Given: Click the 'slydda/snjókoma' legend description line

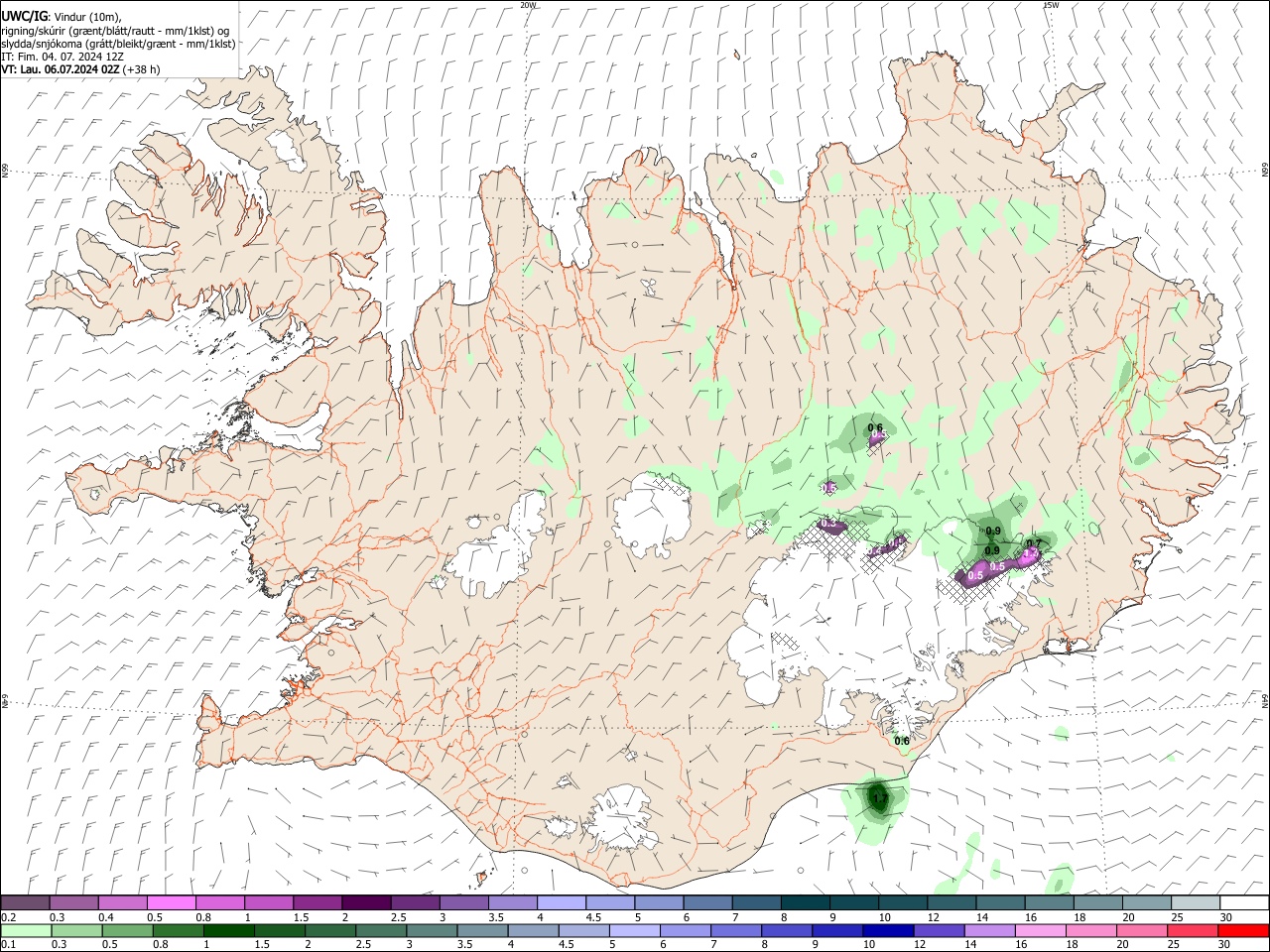Looking at the screenshot, I should [118, 43].
